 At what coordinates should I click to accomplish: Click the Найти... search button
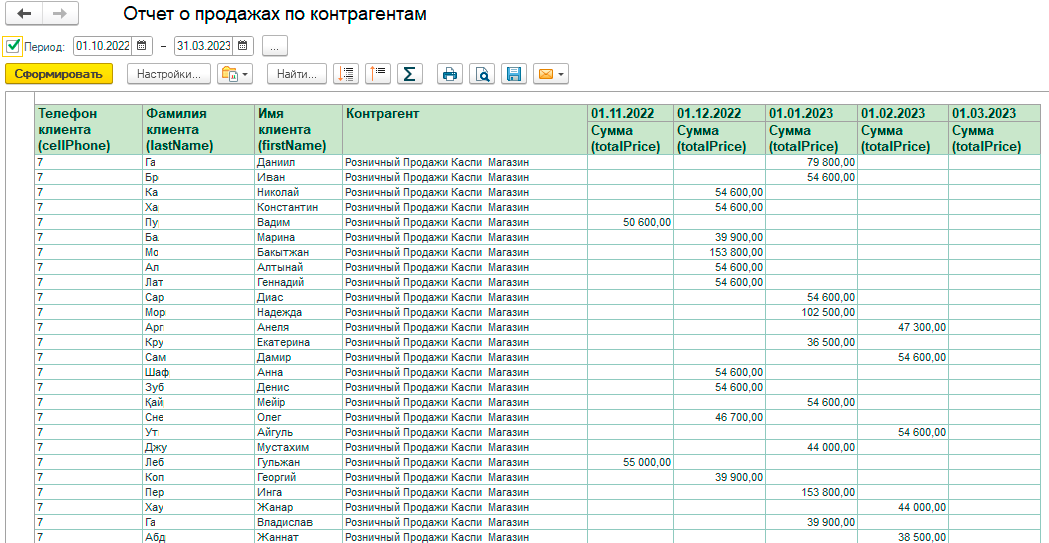(x=296, y=74)
